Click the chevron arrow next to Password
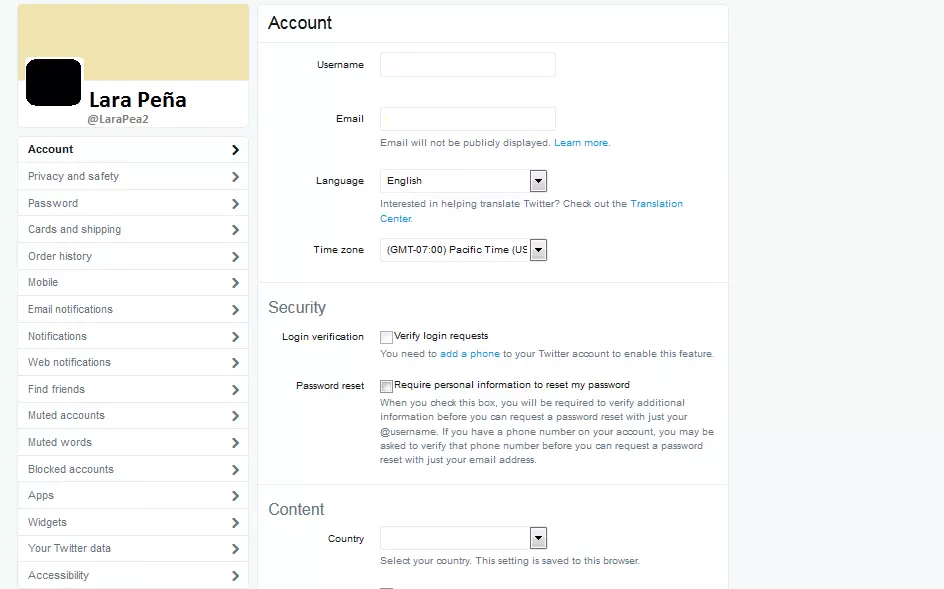Image resolution: width=944 pixels, height=589 pixels. point(235,204)
